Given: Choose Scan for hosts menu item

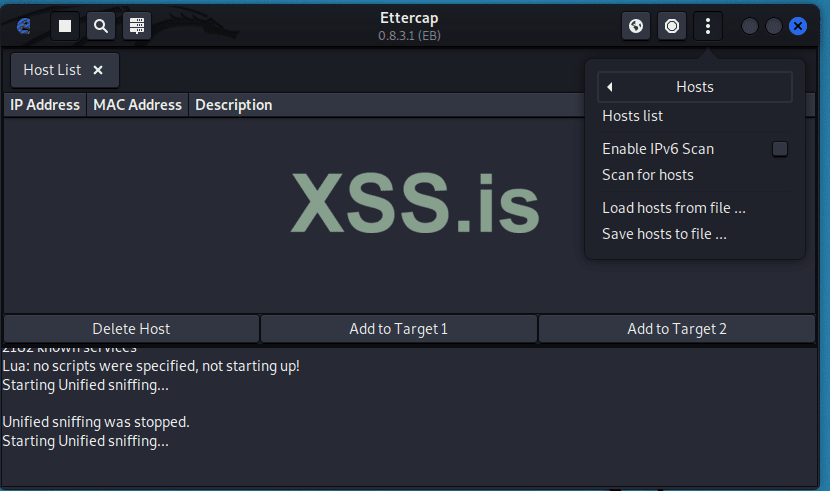Looking at the screenshot, I should point(647,175).
